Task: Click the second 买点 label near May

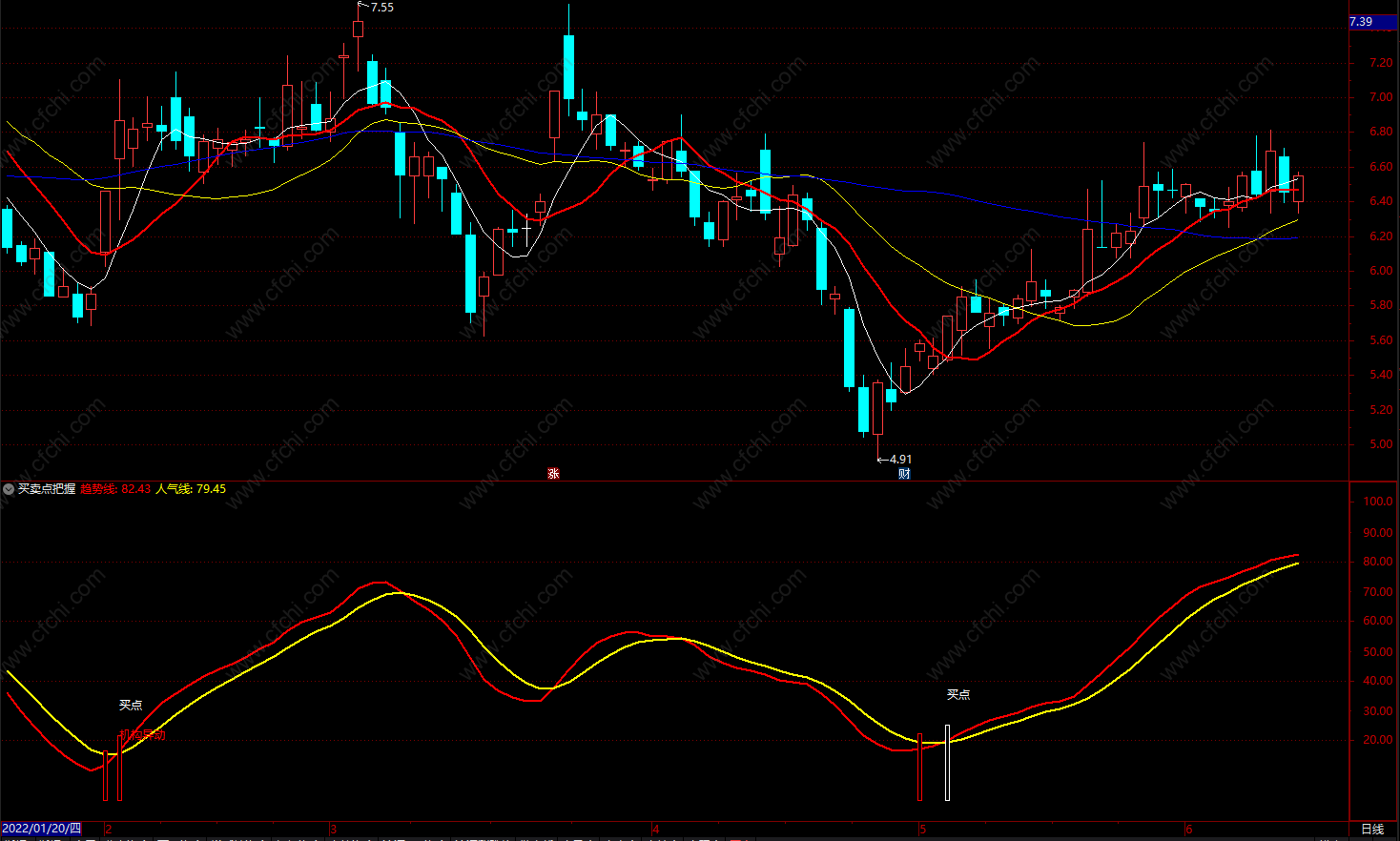Action: pyautogui.click(x=958, y=695)
